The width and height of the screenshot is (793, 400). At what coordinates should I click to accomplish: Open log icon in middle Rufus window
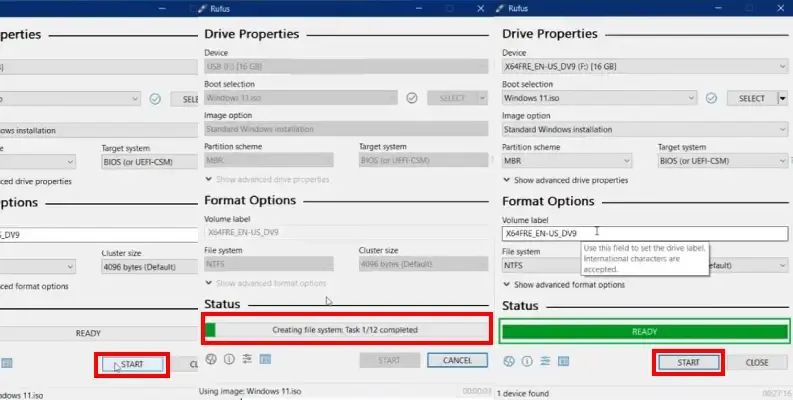click(265, 359)
